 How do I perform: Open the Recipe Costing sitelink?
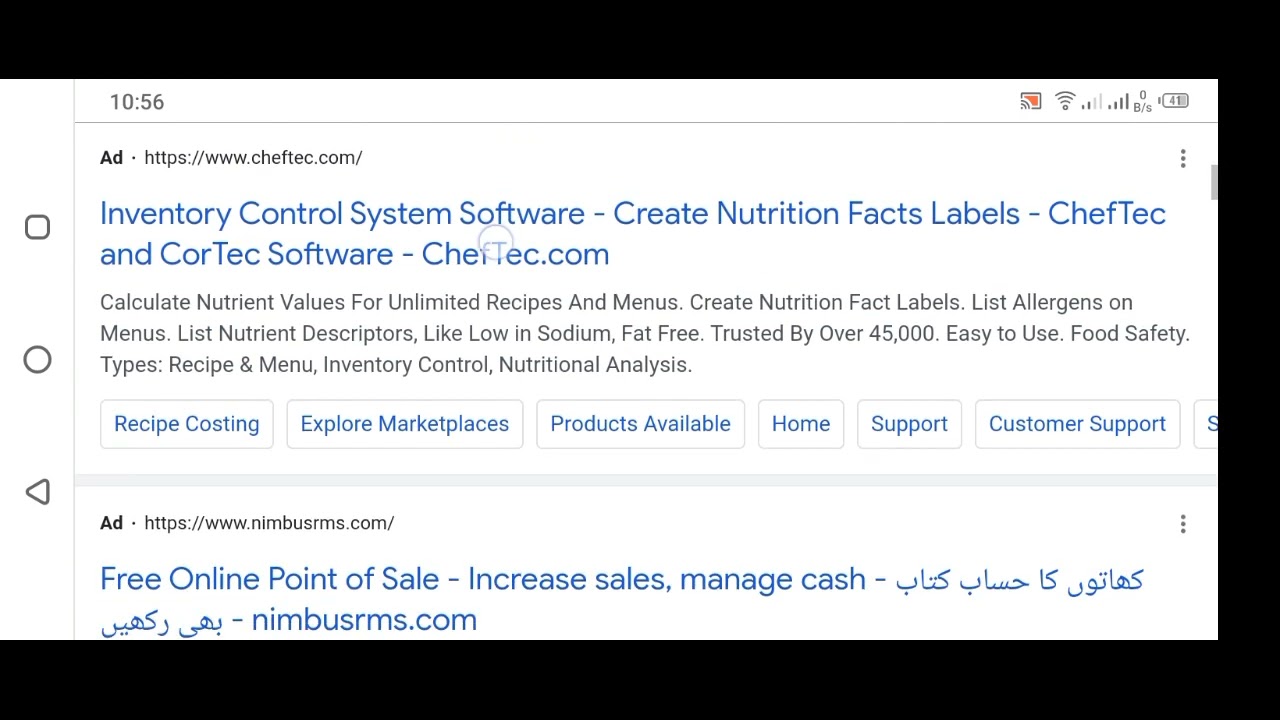187,424
